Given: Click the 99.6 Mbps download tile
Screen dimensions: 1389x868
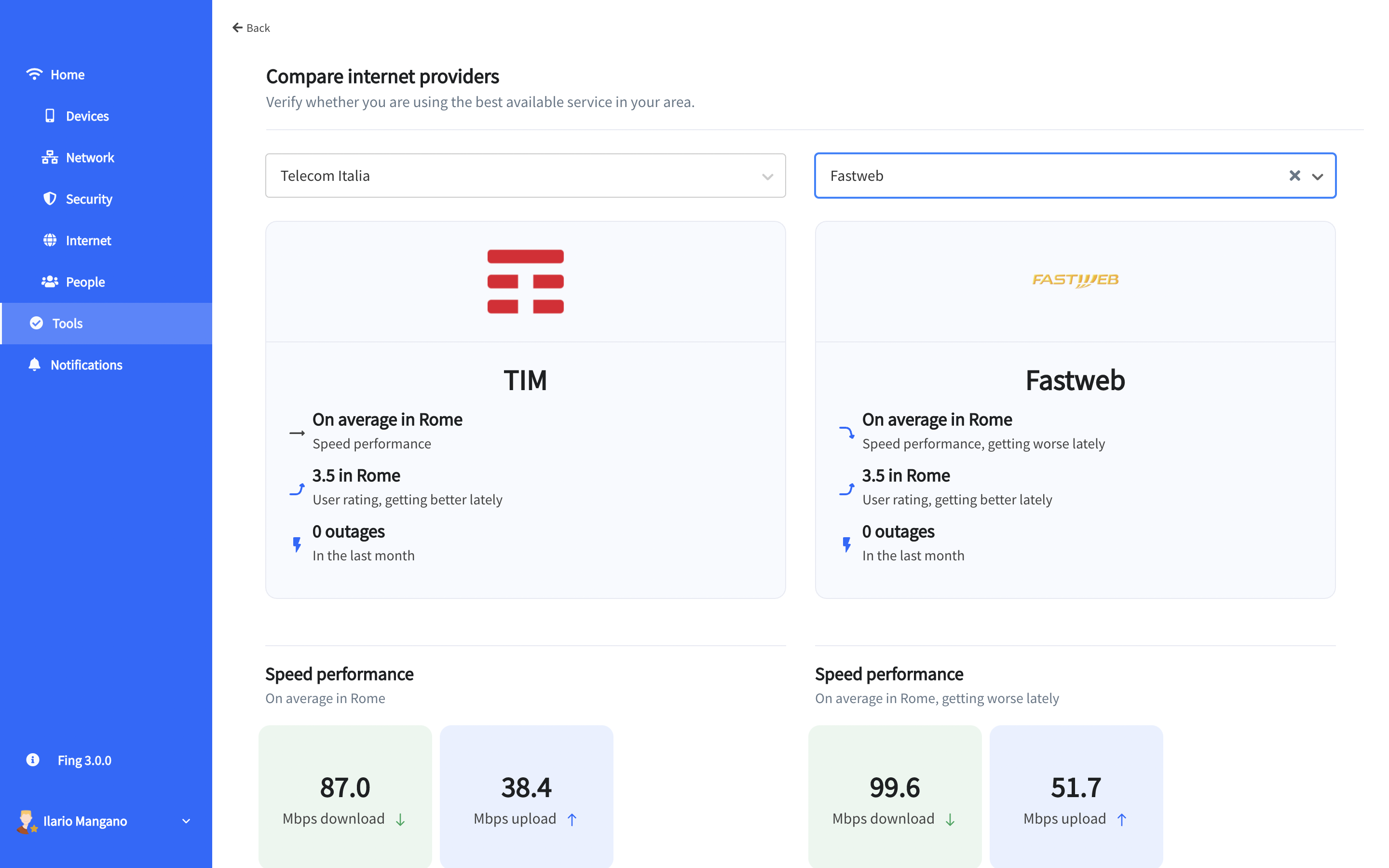Looking at the screenshot, I should point(895,797).
